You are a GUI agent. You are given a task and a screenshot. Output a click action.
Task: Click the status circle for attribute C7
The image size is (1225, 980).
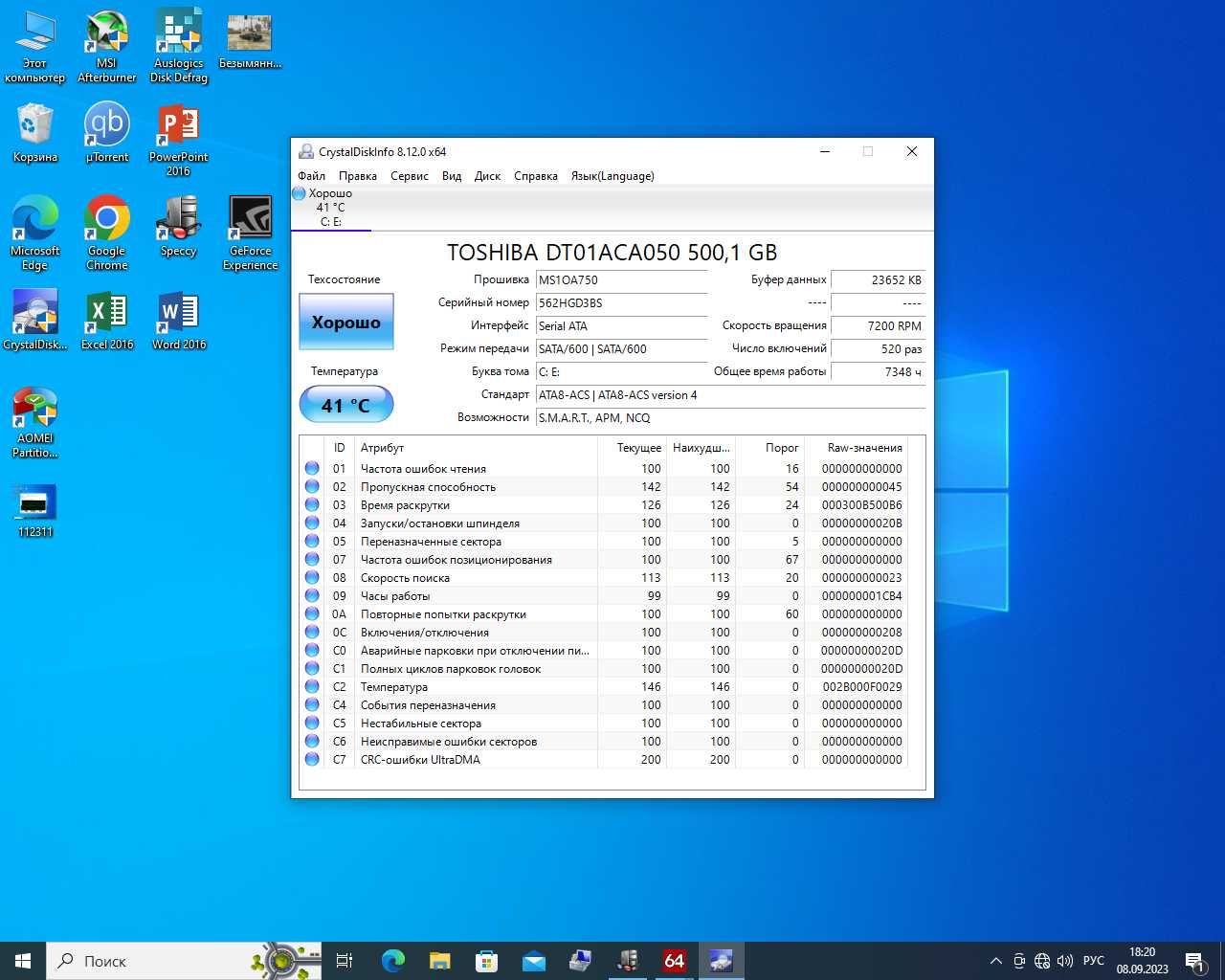312,760
